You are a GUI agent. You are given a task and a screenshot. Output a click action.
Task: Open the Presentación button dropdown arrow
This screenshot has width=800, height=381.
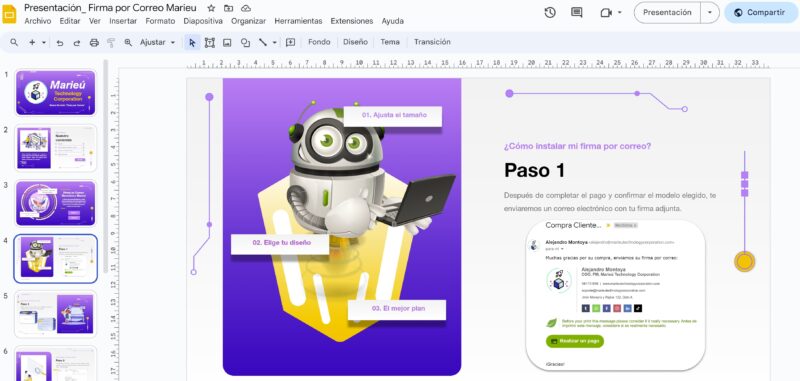pos(710,13)
